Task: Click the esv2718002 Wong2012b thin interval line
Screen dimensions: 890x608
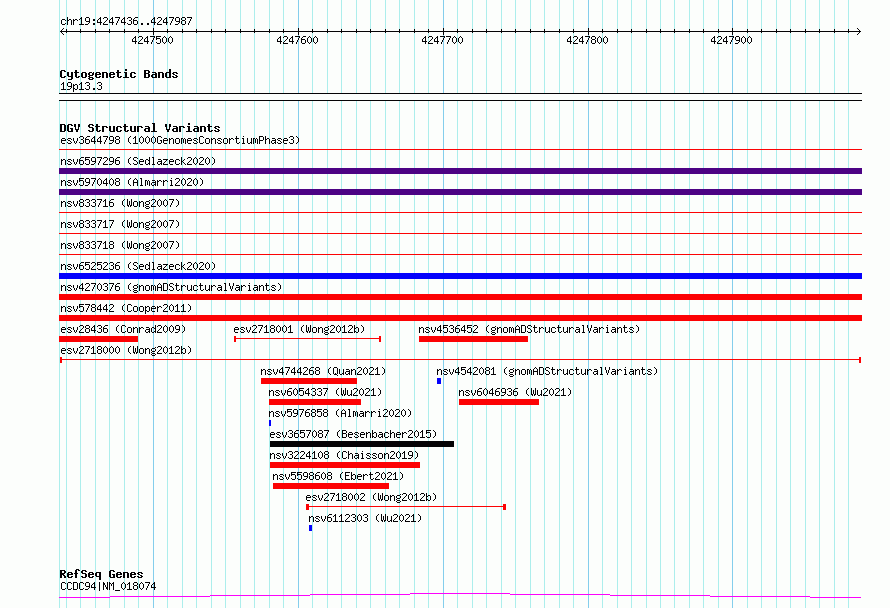Action: coord(406,506)
